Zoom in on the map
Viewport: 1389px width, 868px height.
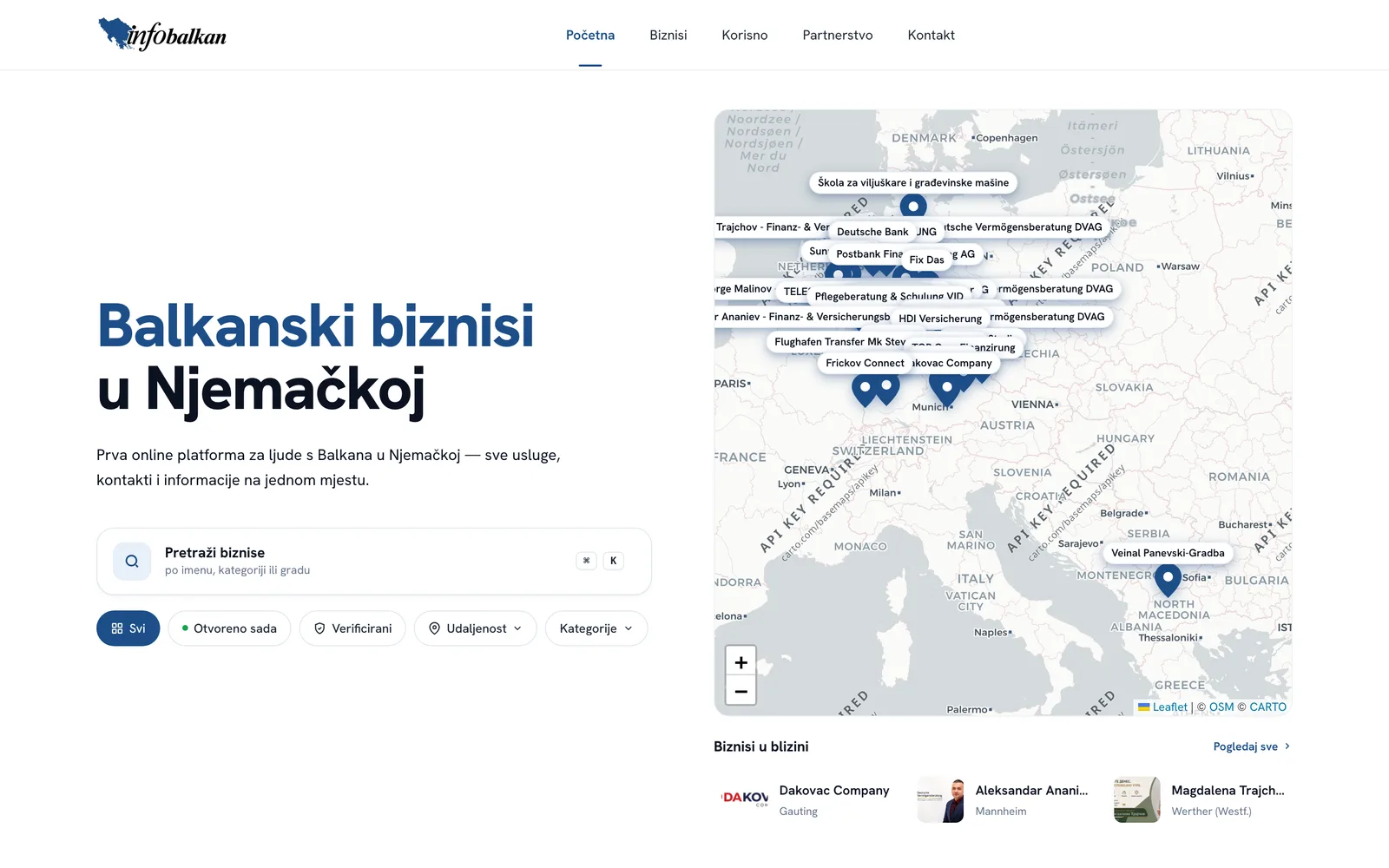[741, 662]
